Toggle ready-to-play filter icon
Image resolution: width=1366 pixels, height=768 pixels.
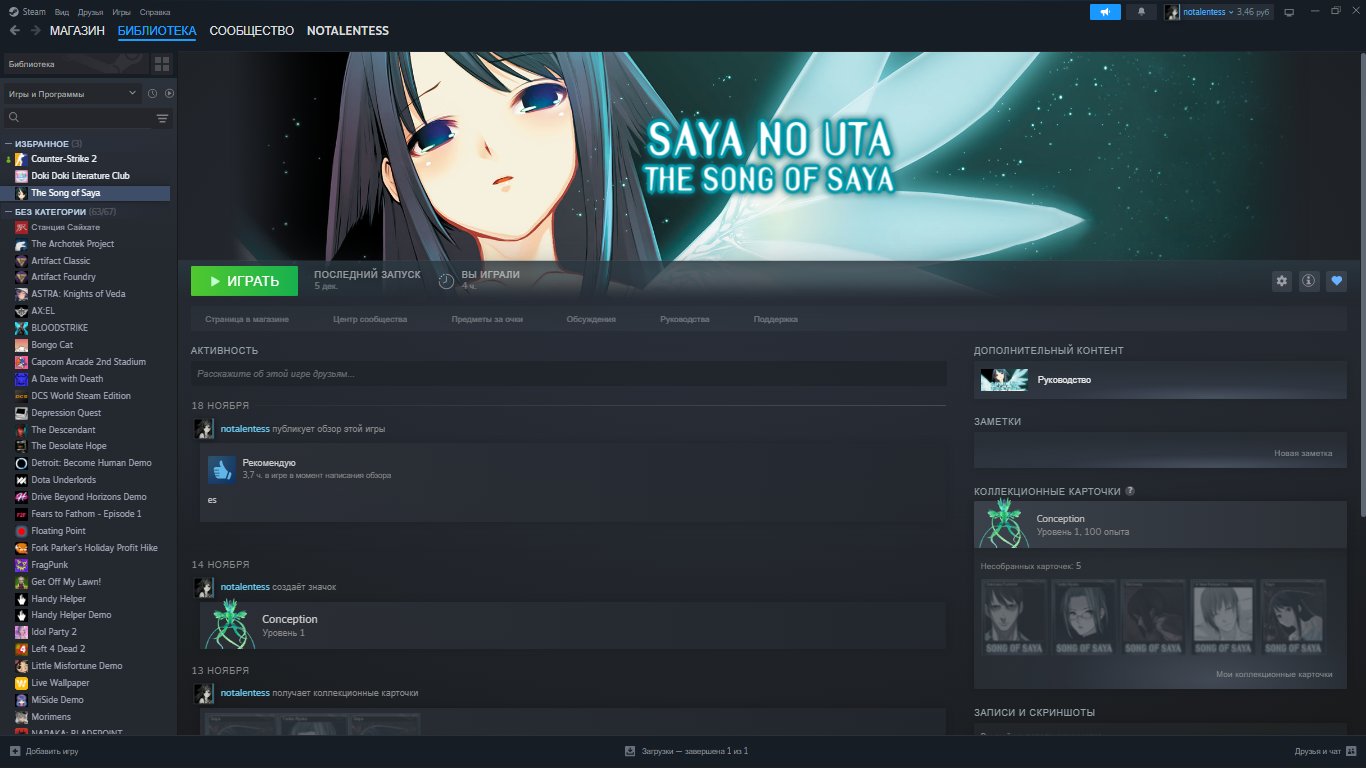pos(169,94)
